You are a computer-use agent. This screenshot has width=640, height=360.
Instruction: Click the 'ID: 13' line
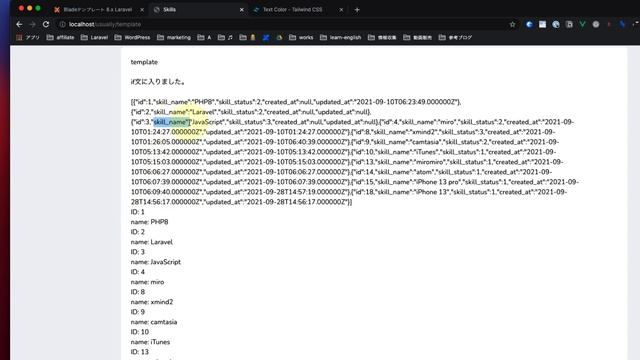(140, 352)
